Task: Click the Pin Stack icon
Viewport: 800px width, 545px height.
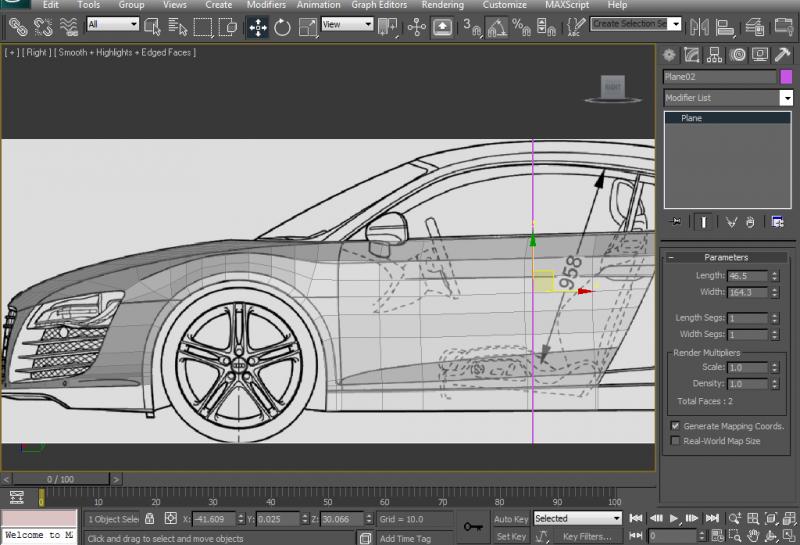Action: pyautogui.click(x=677, y=221)
